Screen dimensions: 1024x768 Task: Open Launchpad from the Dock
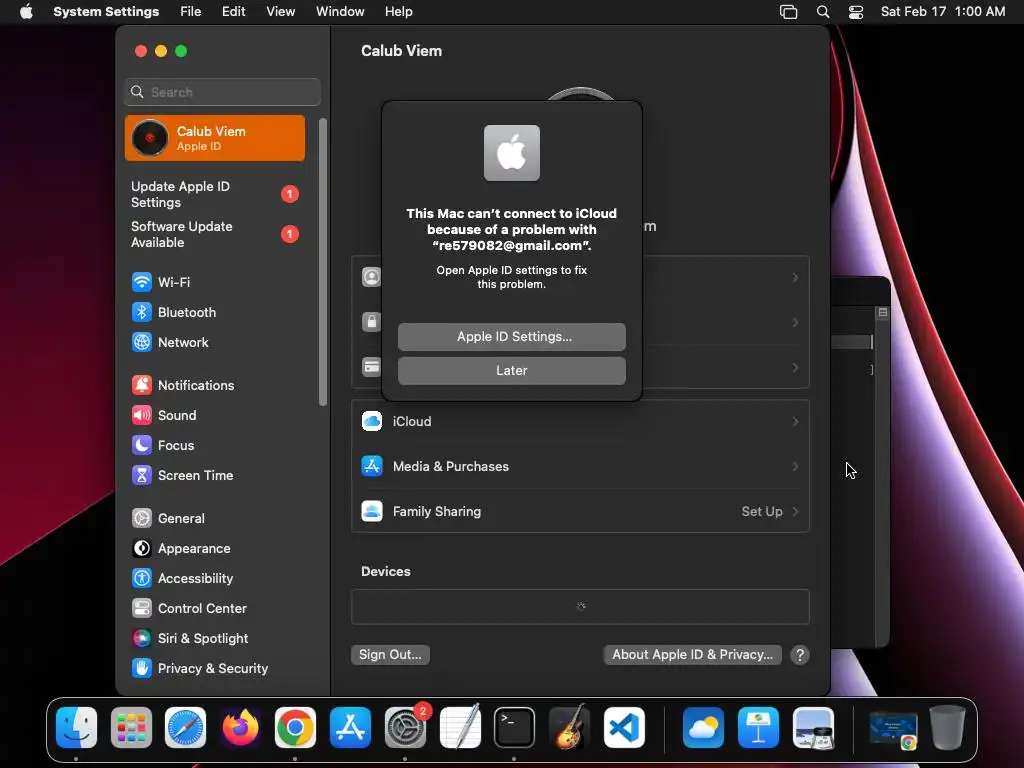131,728
